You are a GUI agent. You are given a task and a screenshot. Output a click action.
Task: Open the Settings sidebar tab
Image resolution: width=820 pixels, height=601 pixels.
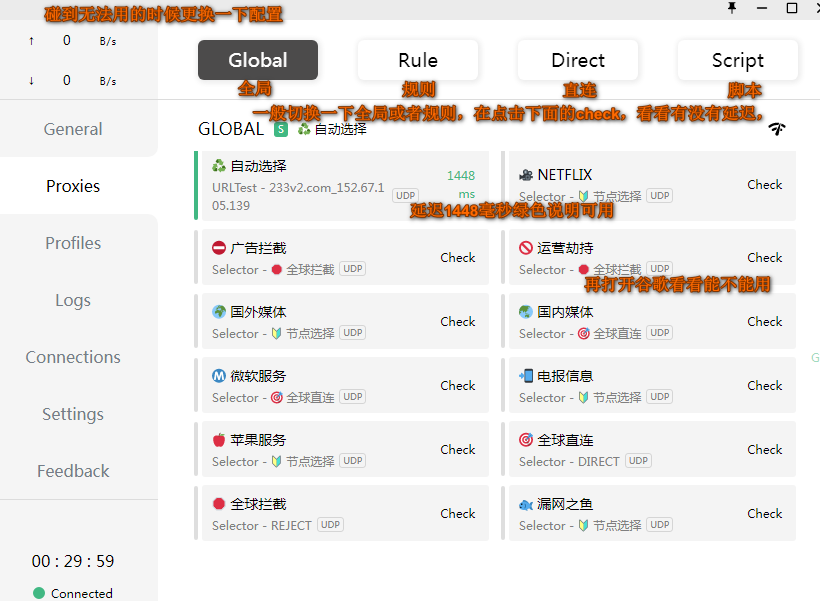pos(73,414)
